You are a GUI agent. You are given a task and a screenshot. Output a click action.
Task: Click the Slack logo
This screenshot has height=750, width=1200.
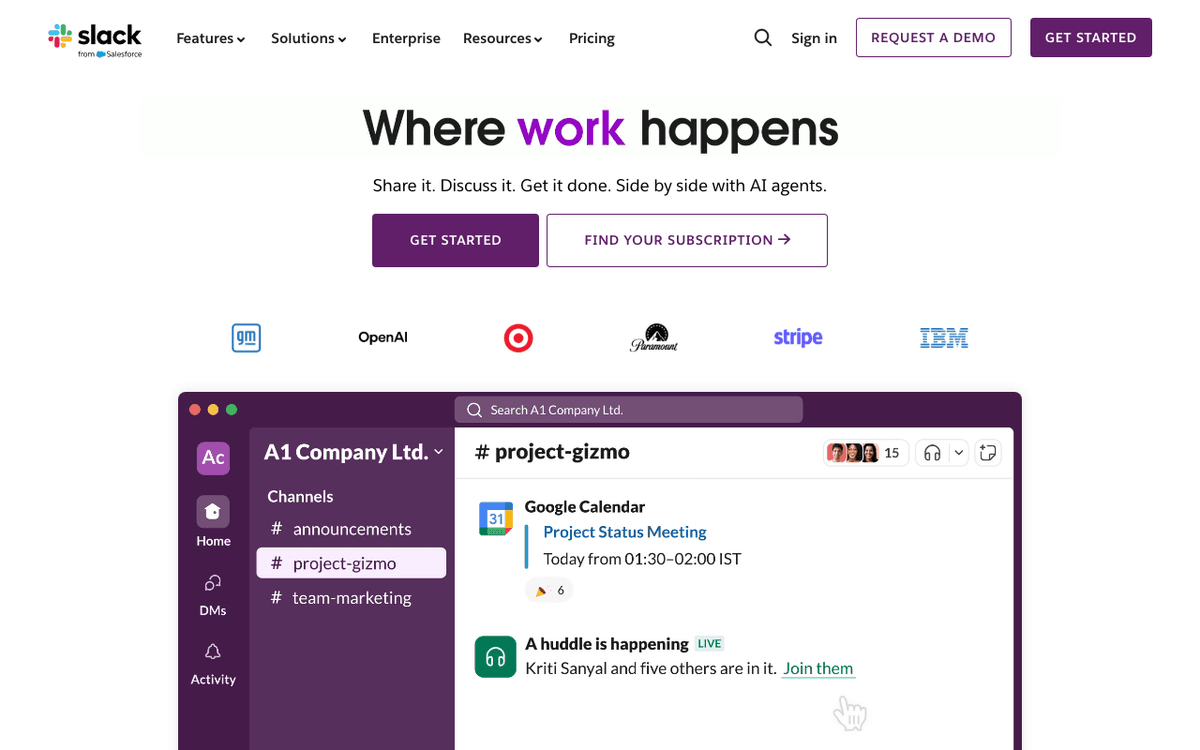click(95, 38)
